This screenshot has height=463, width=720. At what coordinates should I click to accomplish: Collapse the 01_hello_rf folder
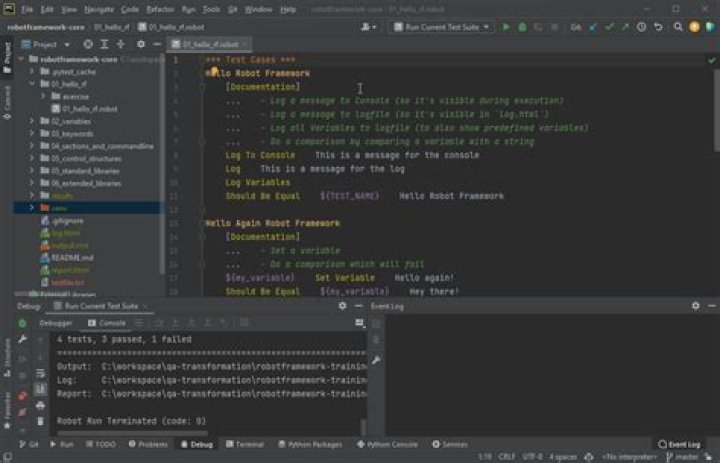[32, 84]
